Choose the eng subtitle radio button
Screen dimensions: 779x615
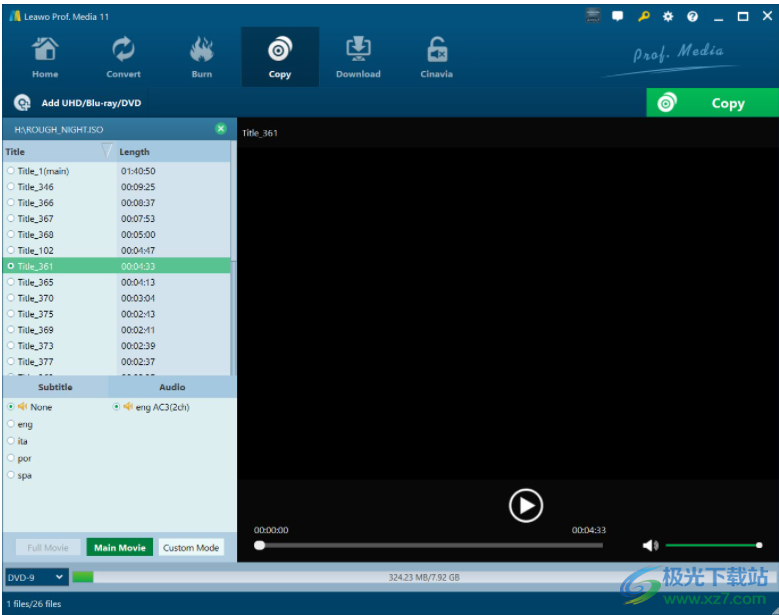tap(11, 424)
